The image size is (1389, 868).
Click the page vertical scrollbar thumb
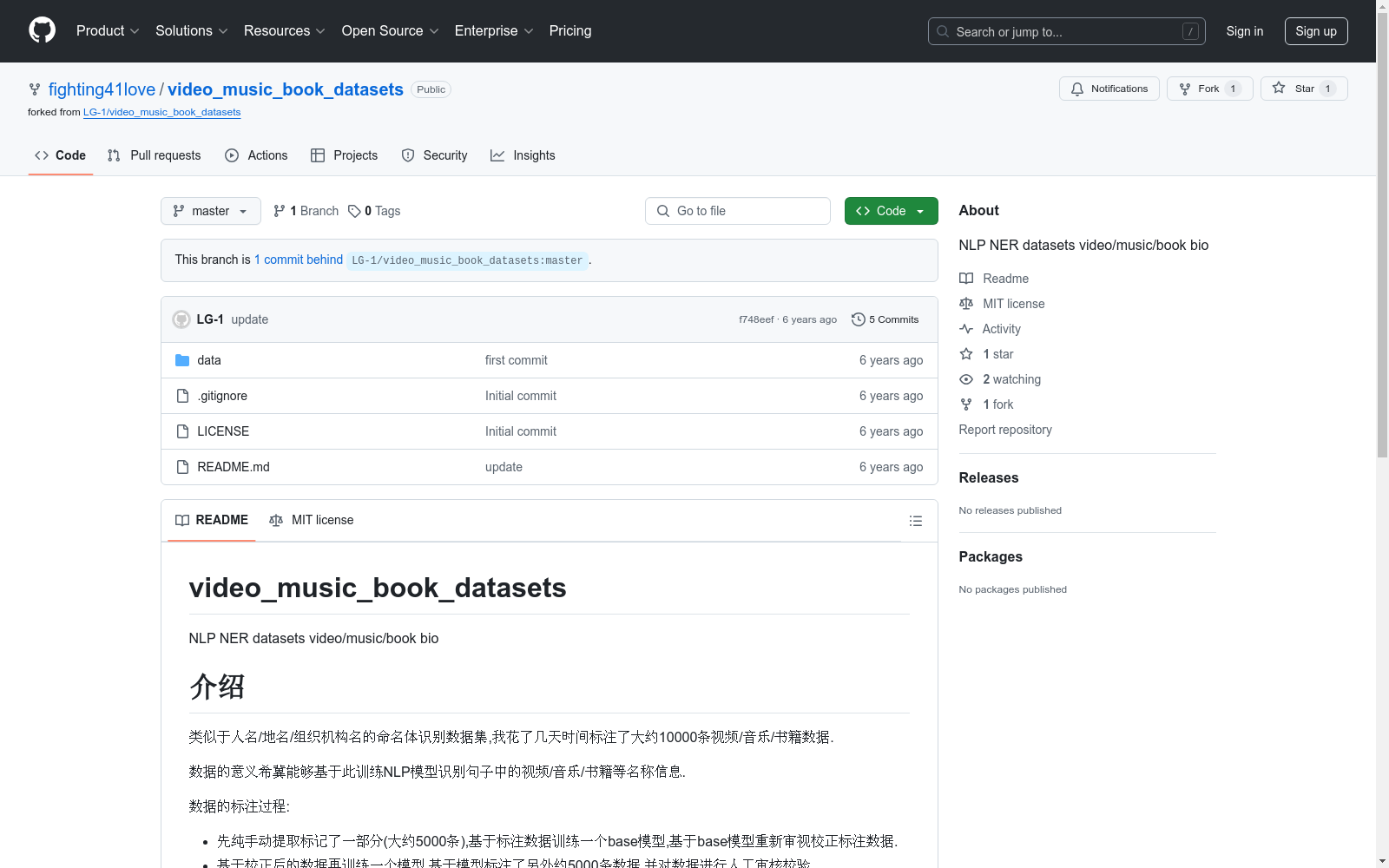point(1382,234)
